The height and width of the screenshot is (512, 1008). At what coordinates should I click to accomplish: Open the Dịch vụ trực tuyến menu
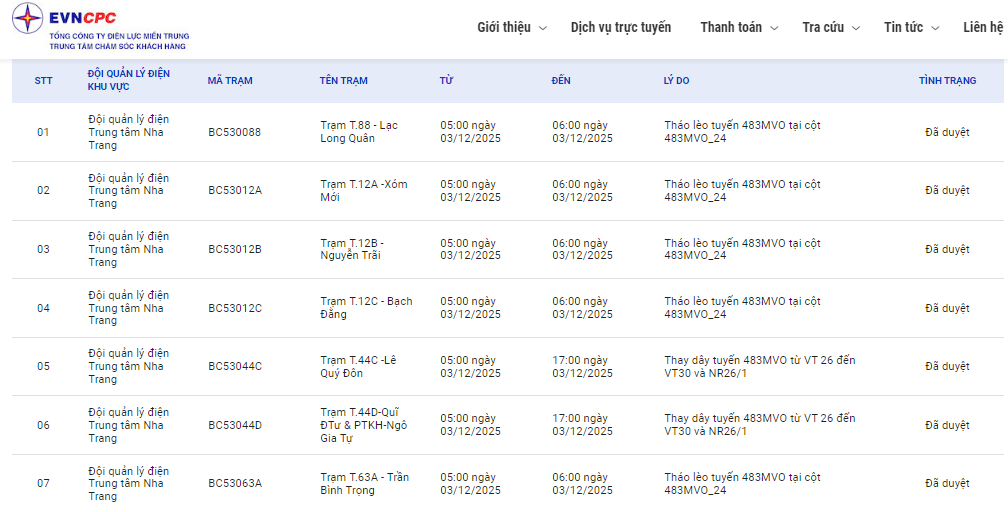pos(621,27)
